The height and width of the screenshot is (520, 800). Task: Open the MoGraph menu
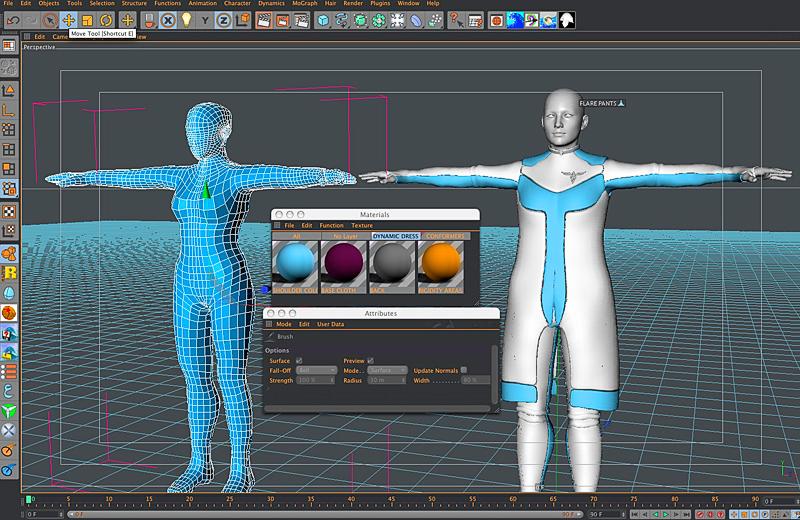305,3
